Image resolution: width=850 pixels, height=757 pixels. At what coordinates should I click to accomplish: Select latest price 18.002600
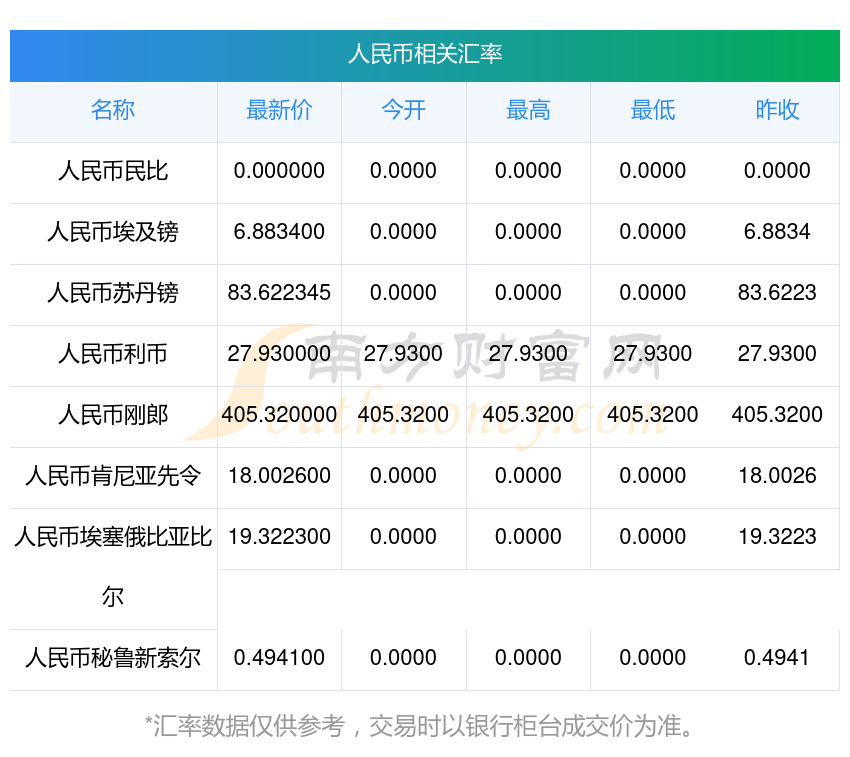pyautogui.click(x=279, y=476)
